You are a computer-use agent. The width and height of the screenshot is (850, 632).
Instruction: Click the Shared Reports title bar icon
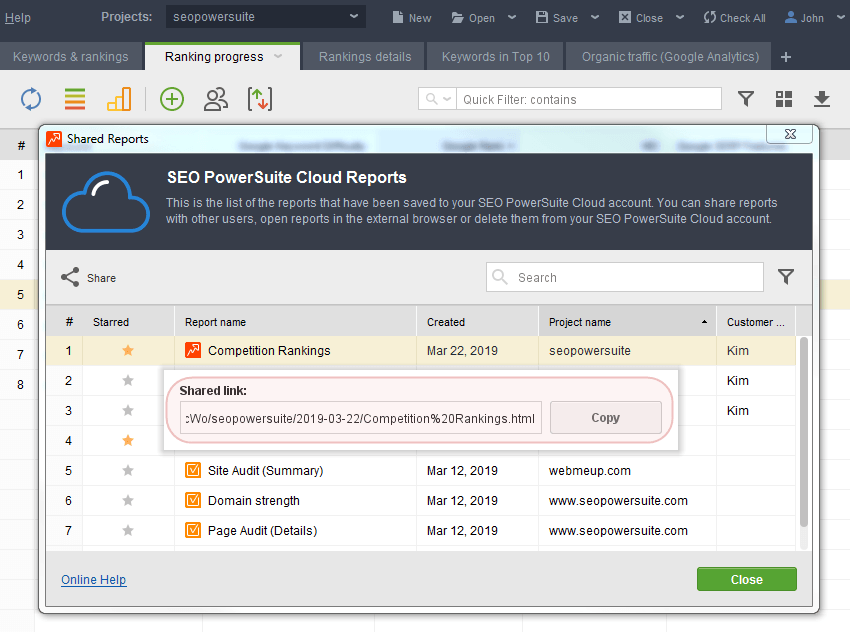coord(54,139)
